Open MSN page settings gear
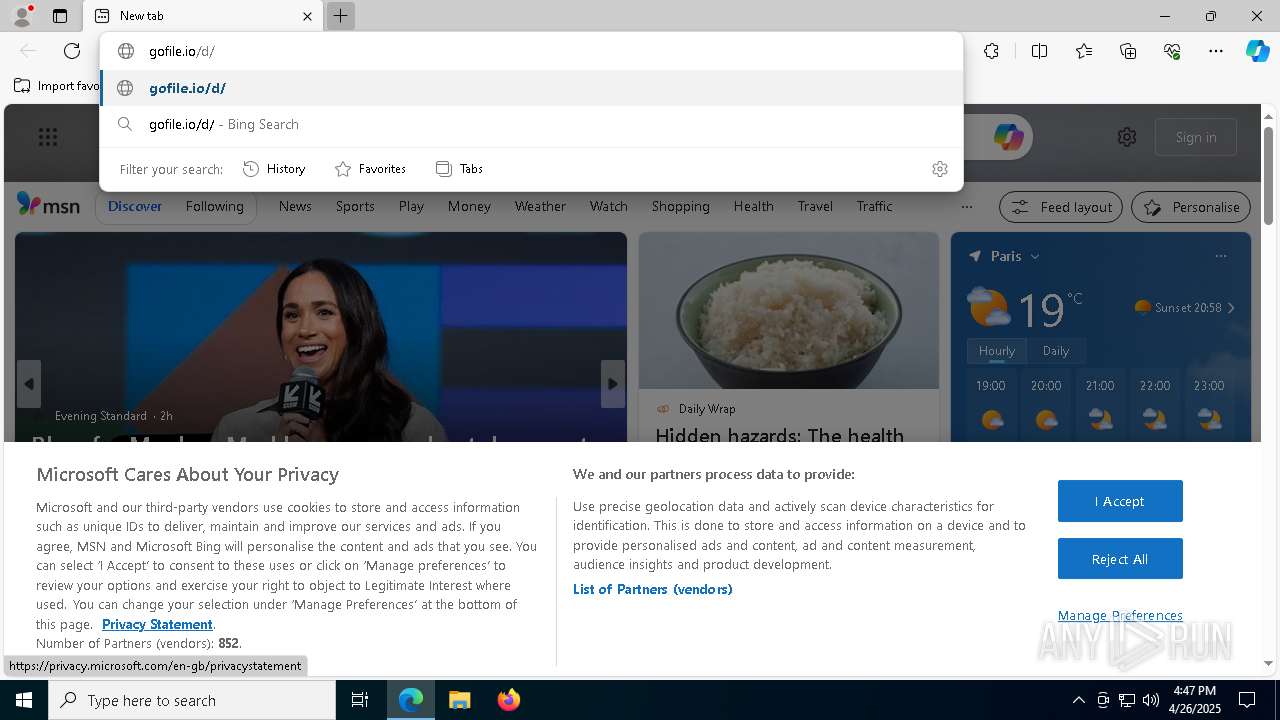Viewport: 1280px width, 720px height. pos(1127,137)
